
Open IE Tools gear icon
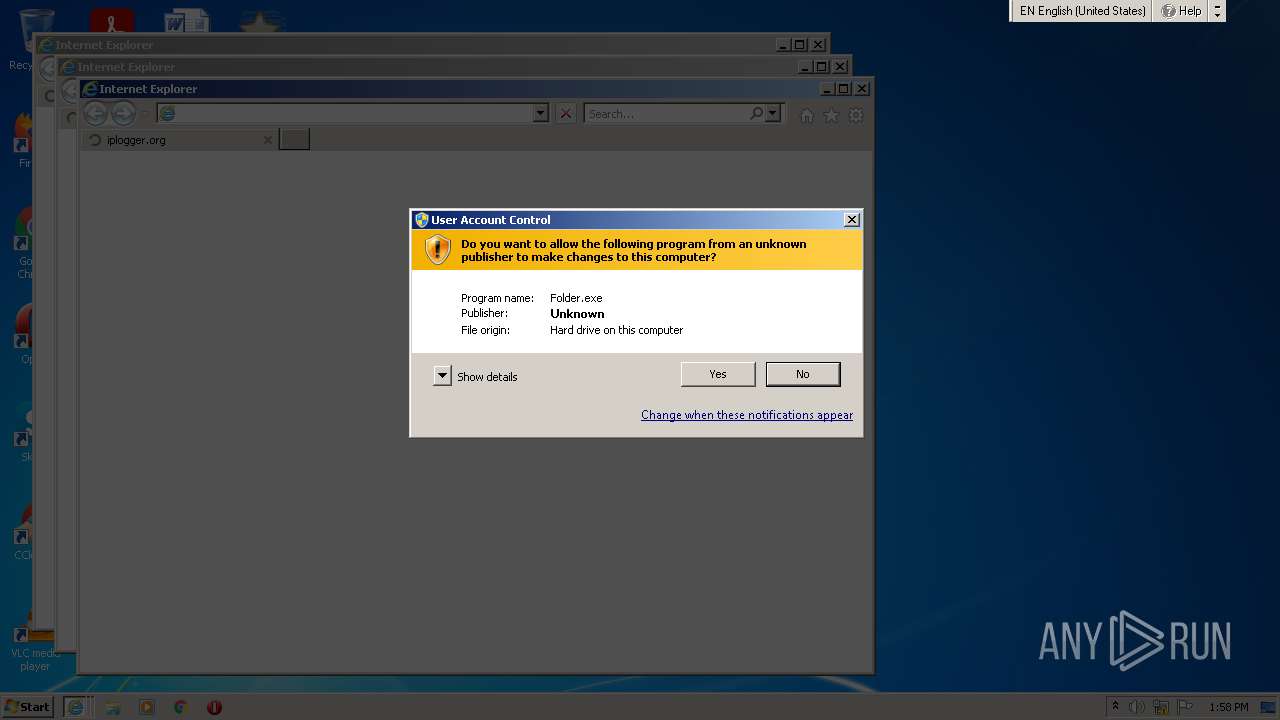[856, 115]
